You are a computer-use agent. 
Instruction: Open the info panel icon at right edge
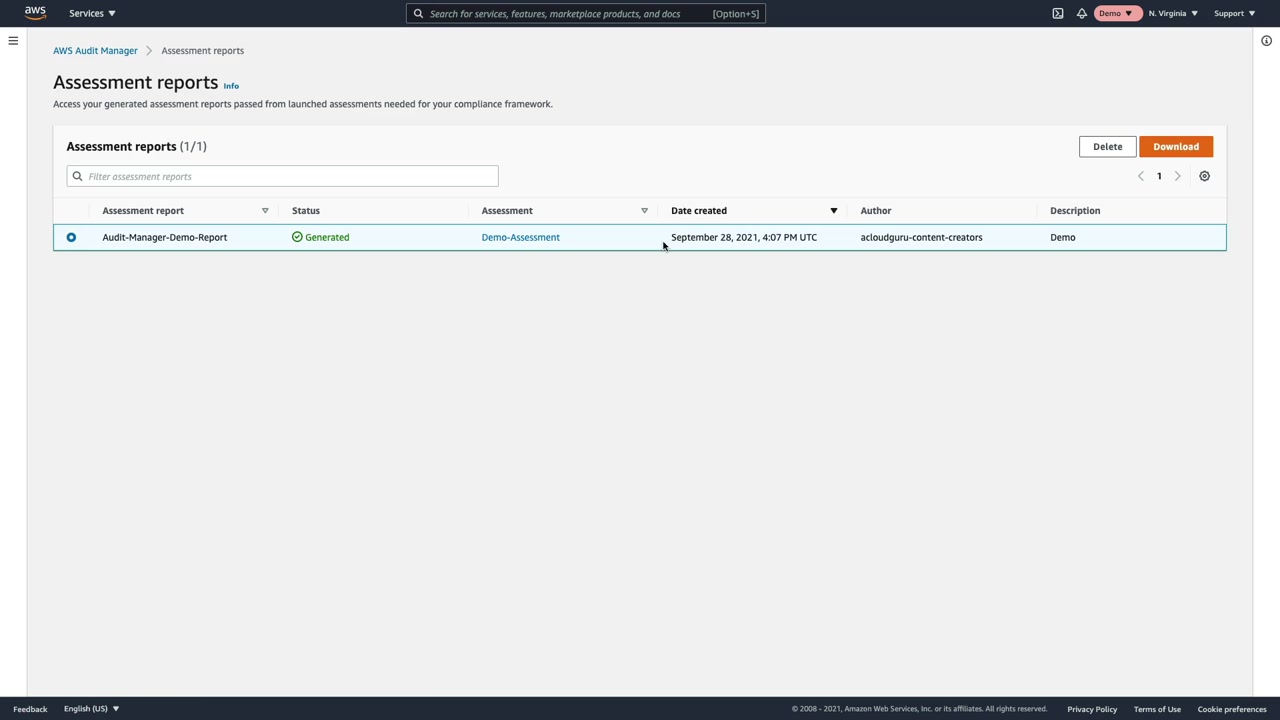pyautogui.click(x=1266, y=41)
